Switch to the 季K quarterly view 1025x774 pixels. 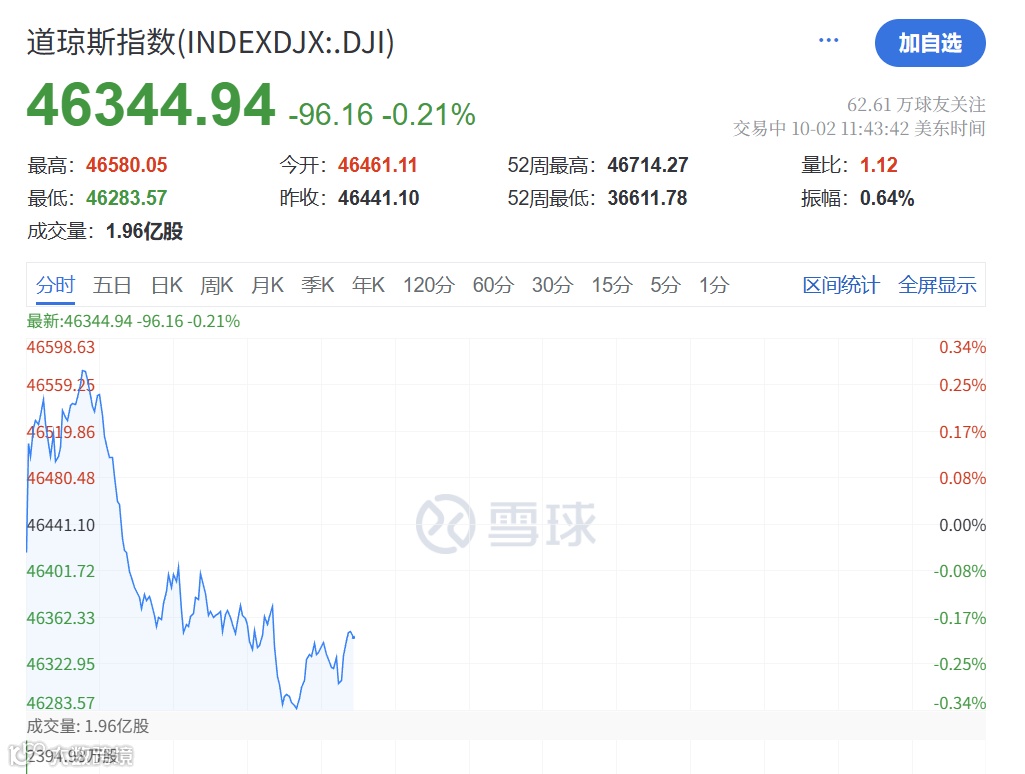pos(317,285)
